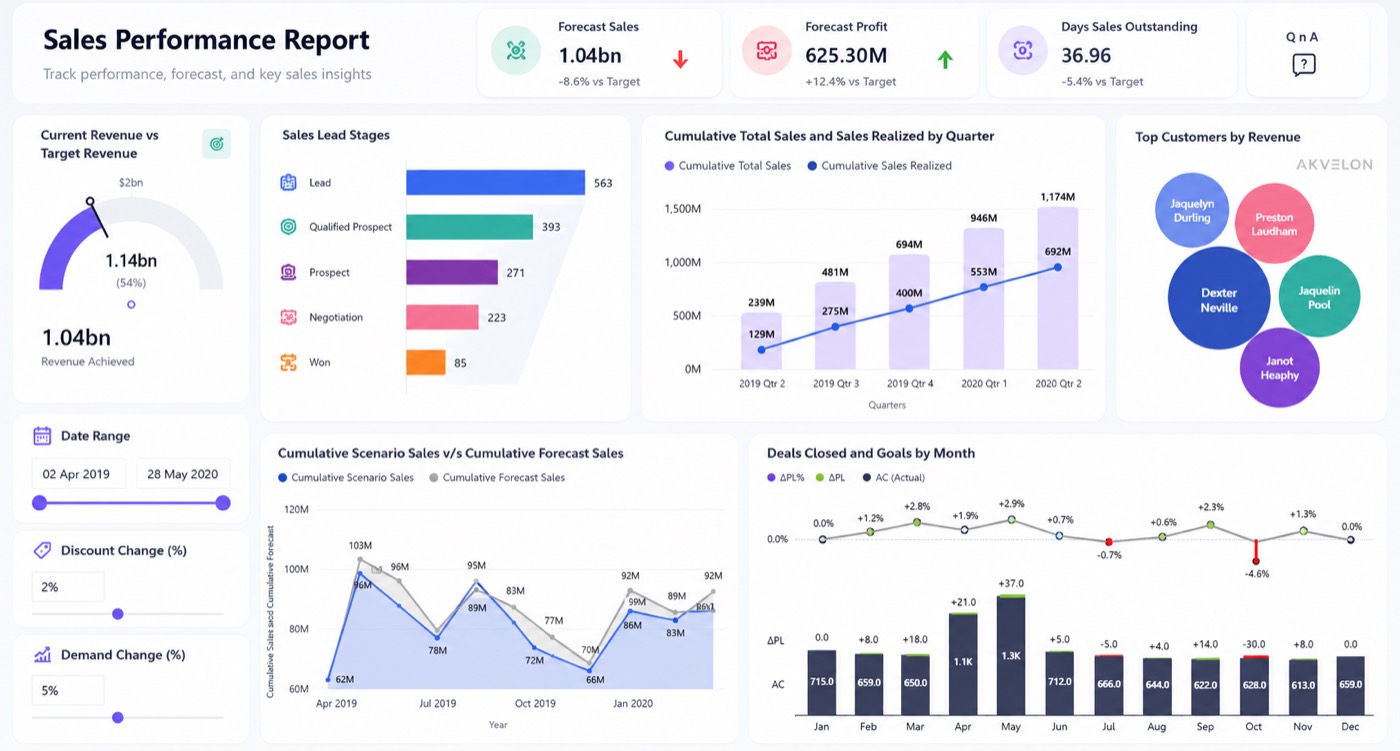Click the right handle of Date Range slider

(223, 503)
